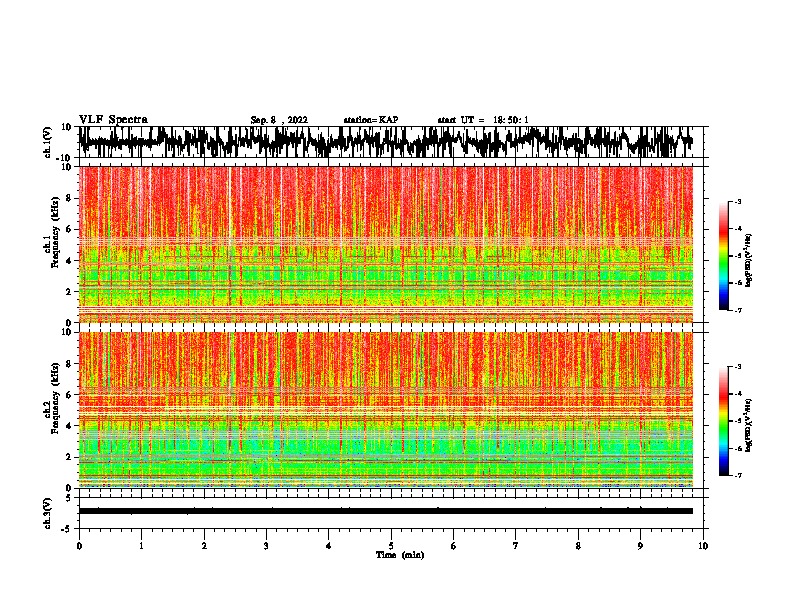This screenshot has height=612, width=792.
Task: Click the '4' kHz tick on ch.2 frequency axis
Action: (x=70, y=426)
